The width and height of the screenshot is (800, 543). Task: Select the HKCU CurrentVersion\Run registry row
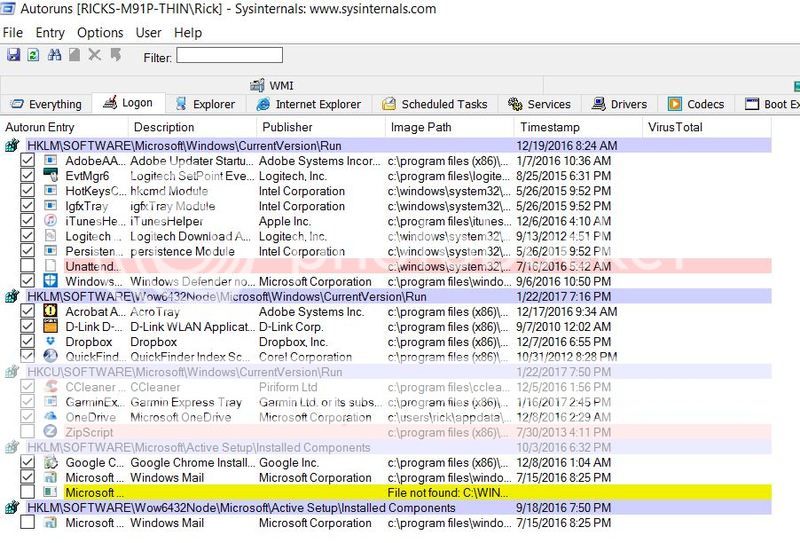[399, 372]
